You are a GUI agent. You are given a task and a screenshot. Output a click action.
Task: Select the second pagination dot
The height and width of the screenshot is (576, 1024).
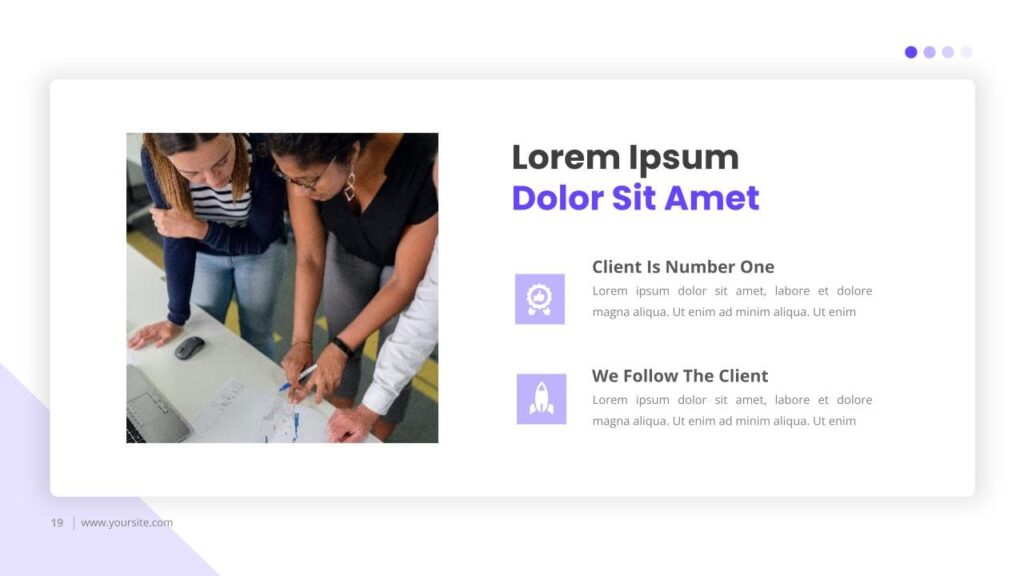point(929,52)
